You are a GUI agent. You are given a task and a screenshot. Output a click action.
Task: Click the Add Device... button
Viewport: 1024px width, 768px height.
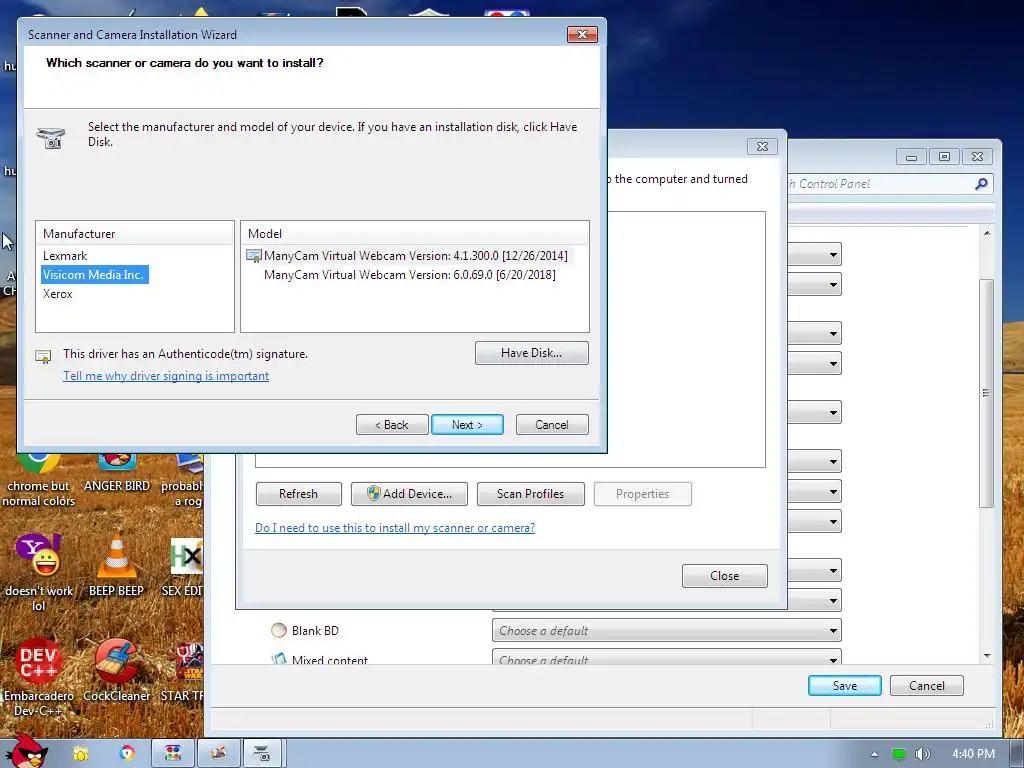(x=409, y=494)
